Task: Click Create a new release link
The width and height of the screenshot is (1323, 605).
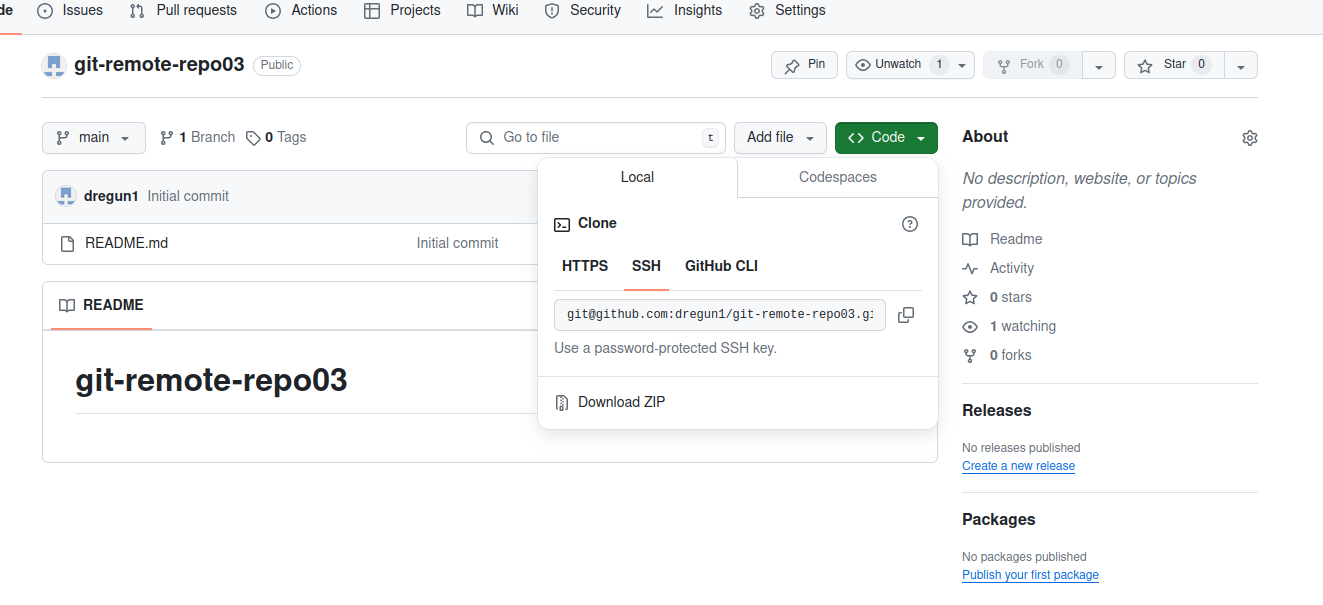Action: [x=1018, y=466]
